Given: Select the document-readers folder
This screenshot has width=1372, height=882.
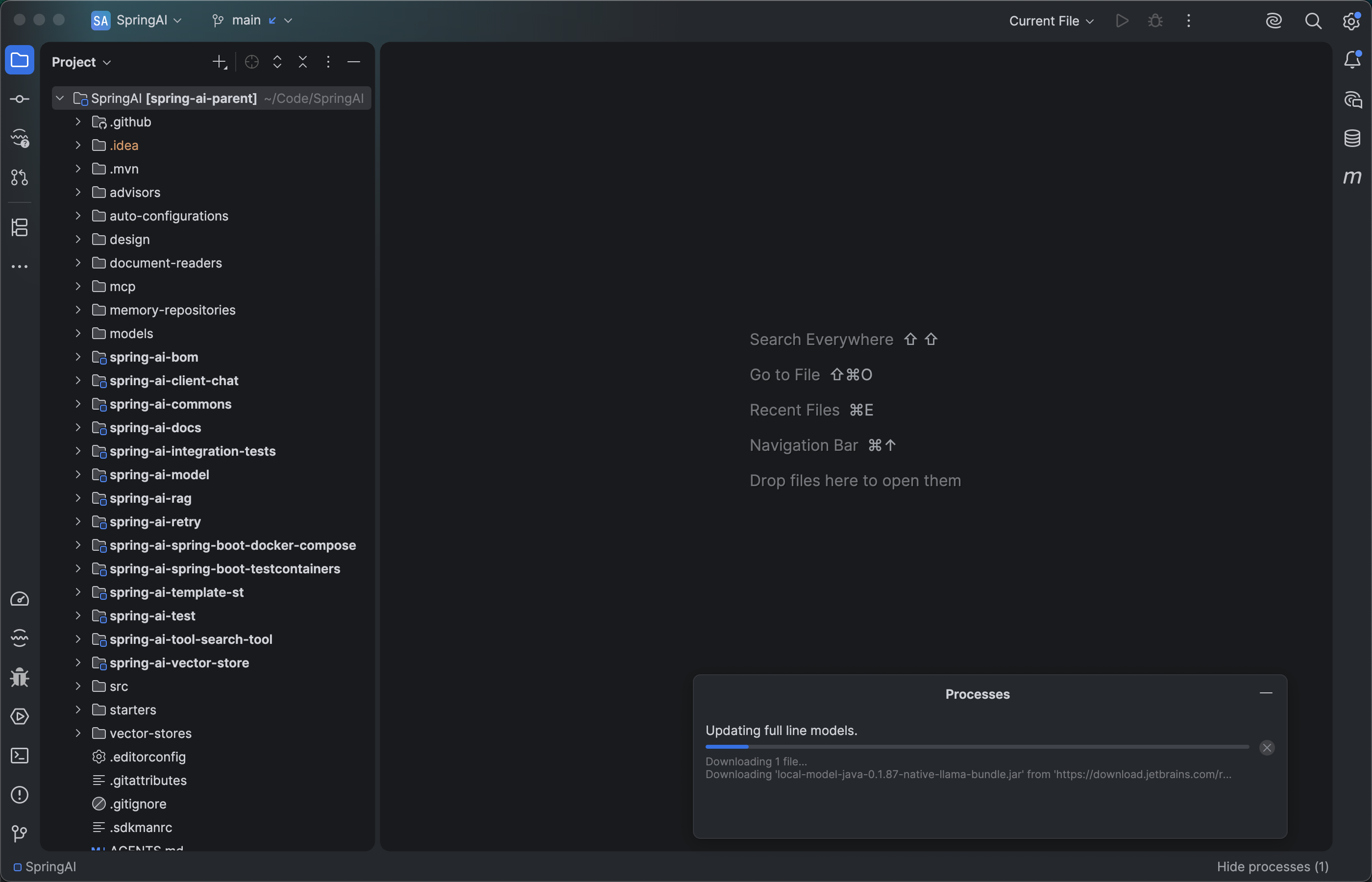Looking at the screenshot, I should coord(212,263).
